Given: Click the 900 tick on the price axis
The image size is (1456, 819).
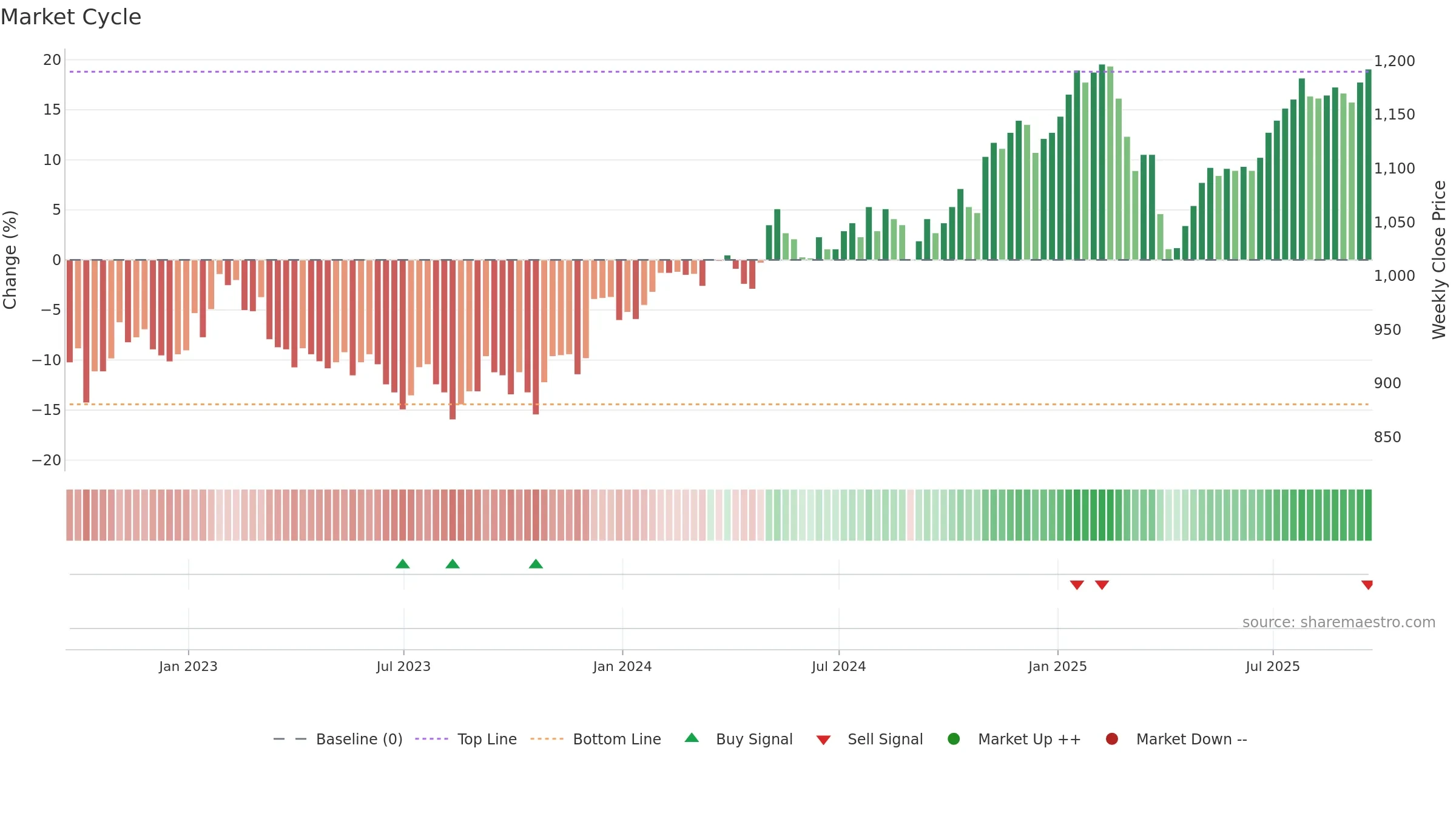Looking at the screenshot, I should (1388, 383).
